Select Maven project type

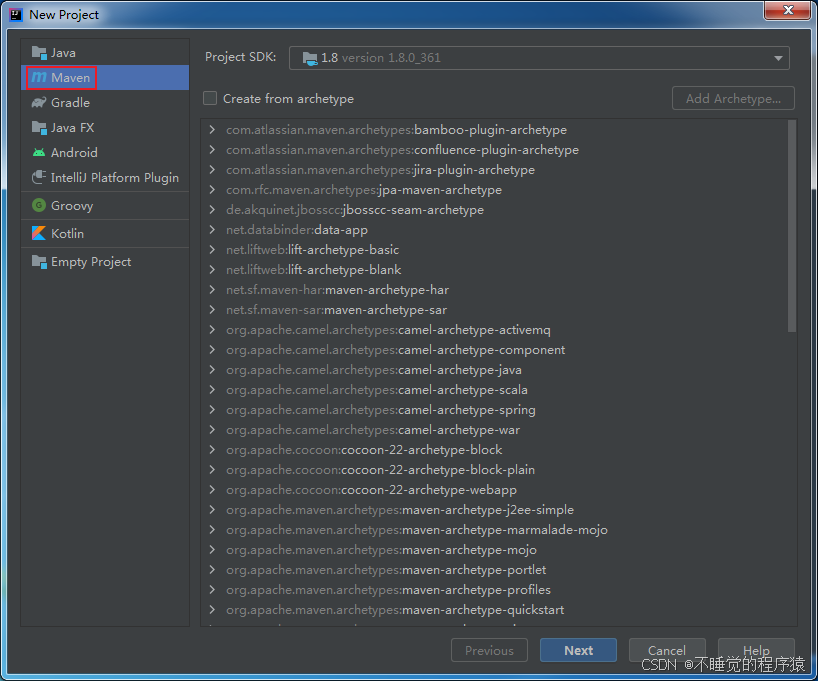click(105, 77)
